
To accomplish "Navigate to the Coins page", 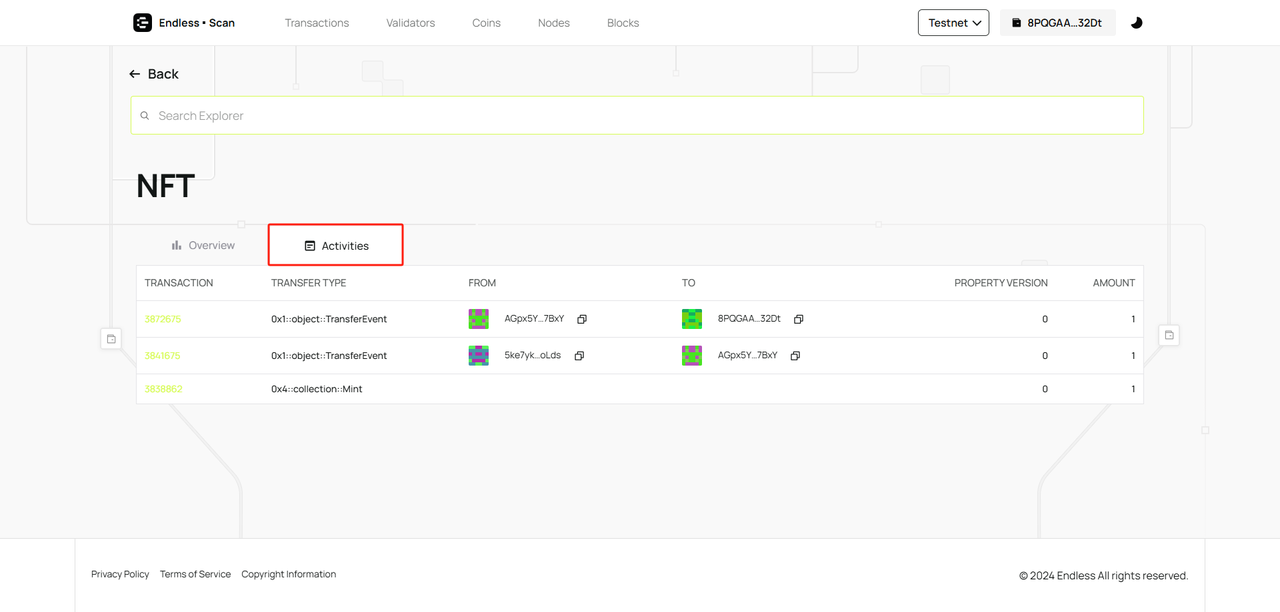I will pos(486,23).
